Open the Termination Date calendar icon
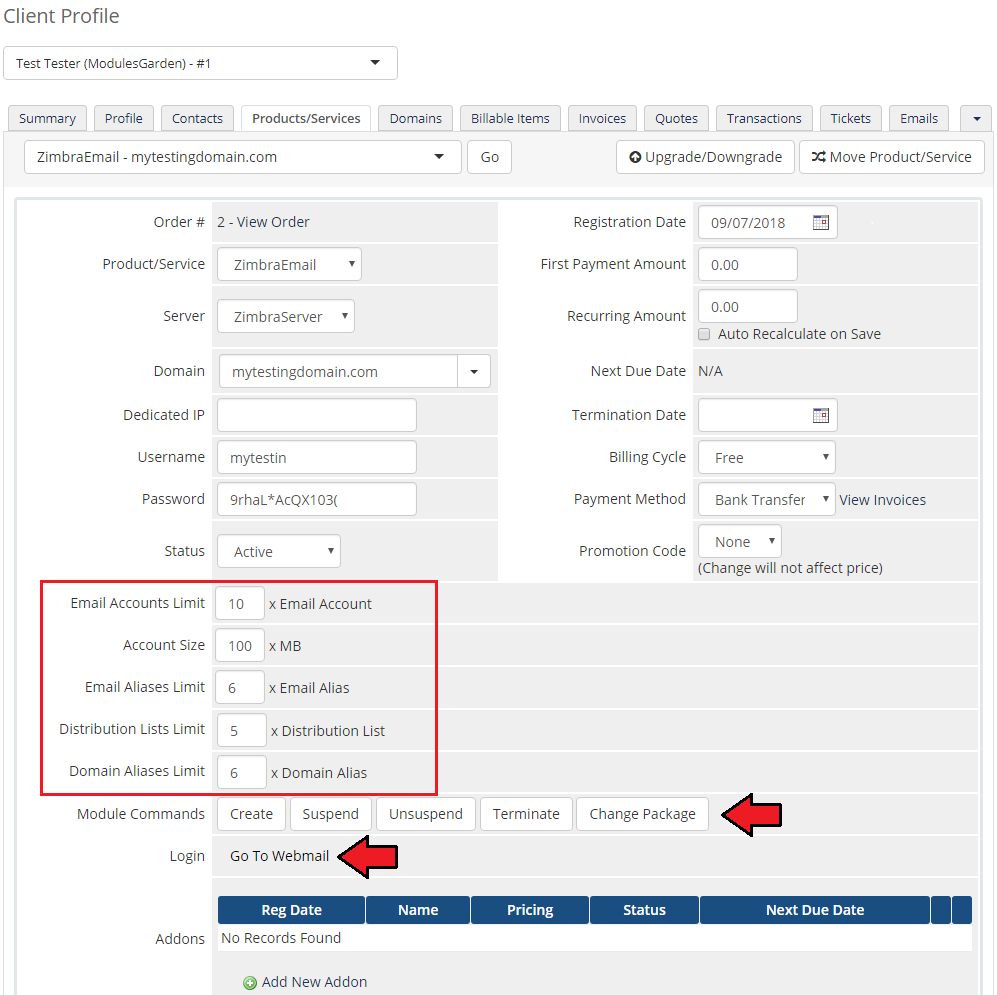997x995 pixels. [821, 415]
